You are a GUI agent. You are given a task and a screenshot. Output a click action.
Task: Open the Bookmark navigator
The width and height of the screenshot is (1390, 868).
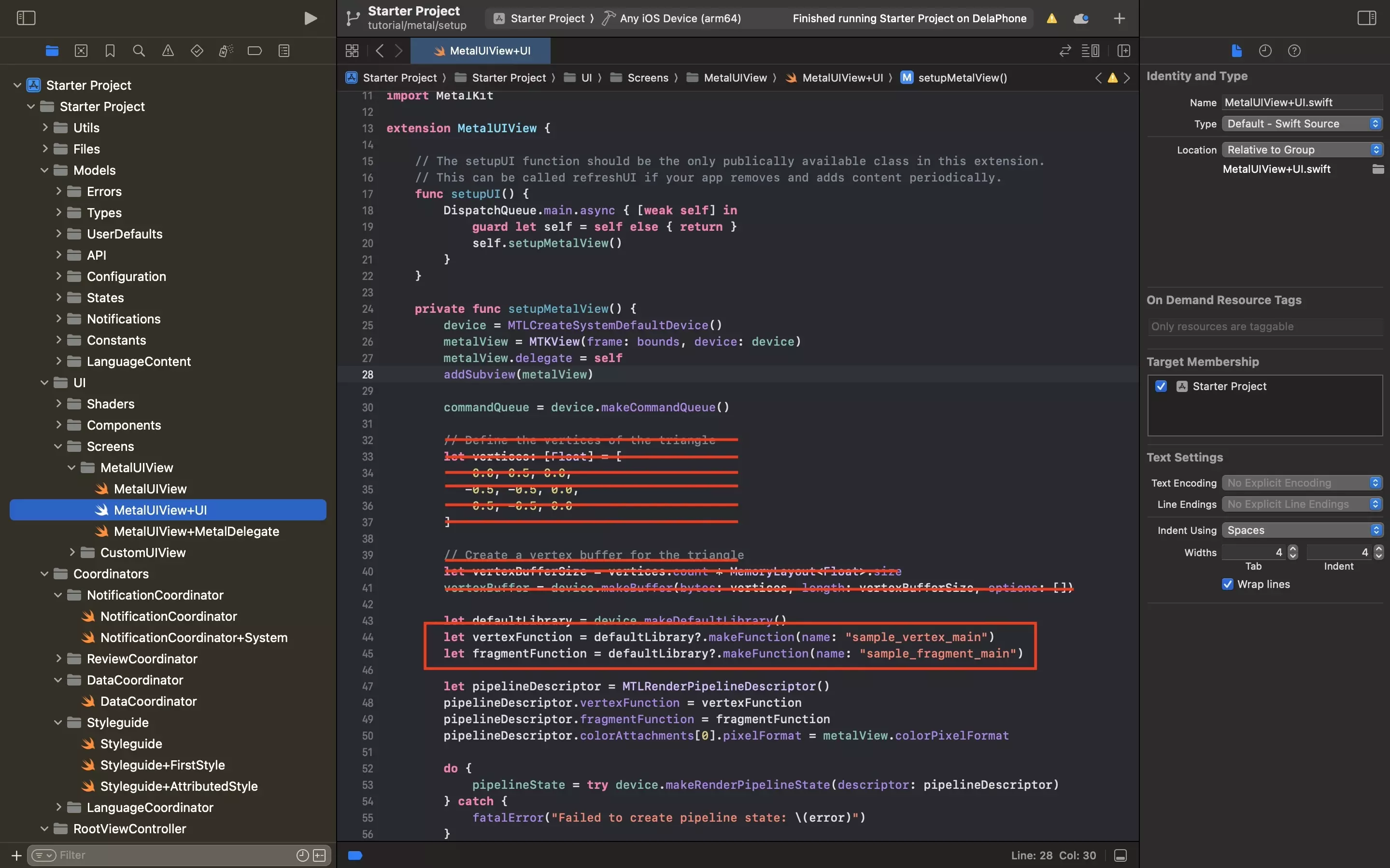pyautogui.click(x=110, y=51)
